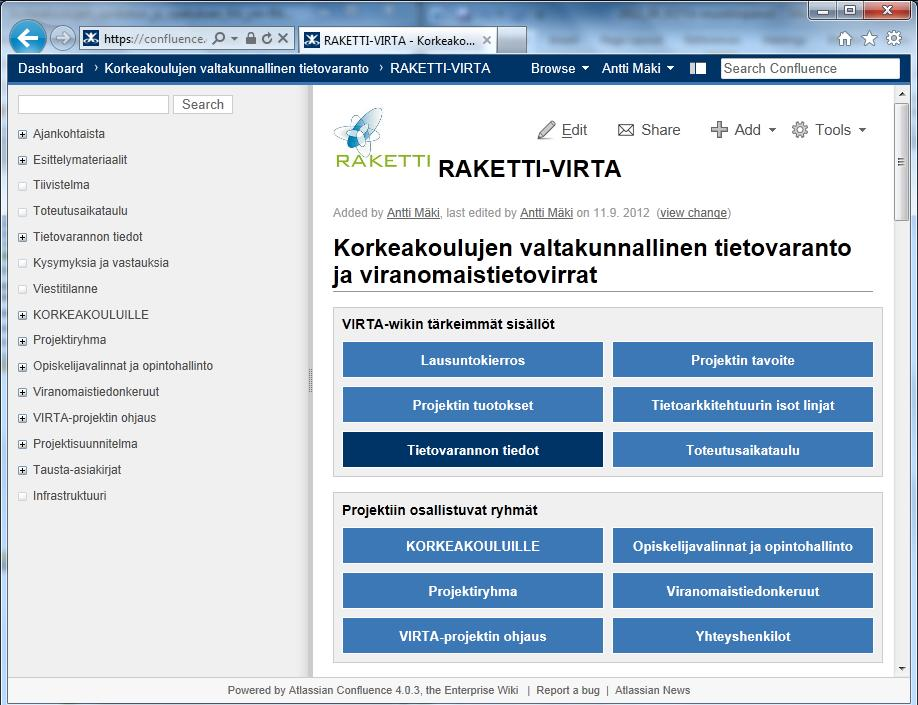Screen dimensions: 918x705
Task: Expand the Ajankohtaista tree node
Action: pyautogui.click(x=22, y=134)
